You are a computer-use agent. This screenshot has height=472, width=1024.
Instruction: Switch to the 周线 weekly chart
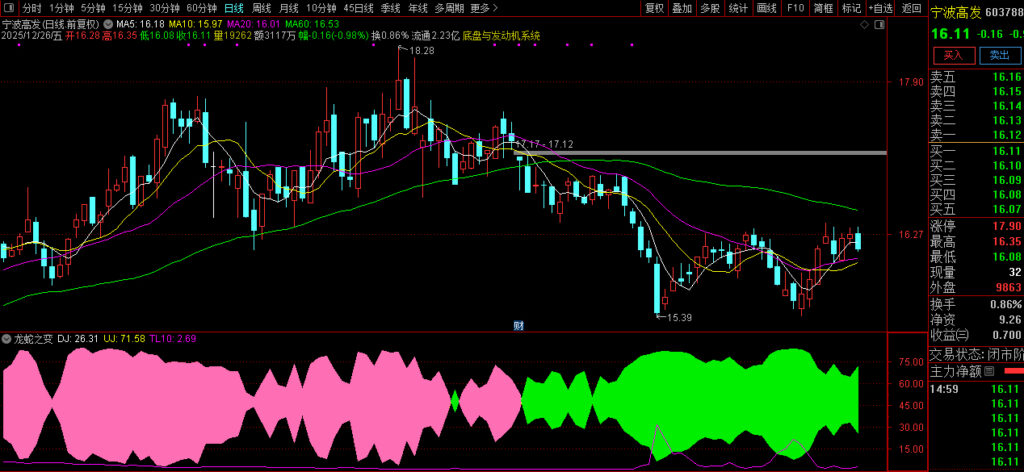(x=261, y=7)
